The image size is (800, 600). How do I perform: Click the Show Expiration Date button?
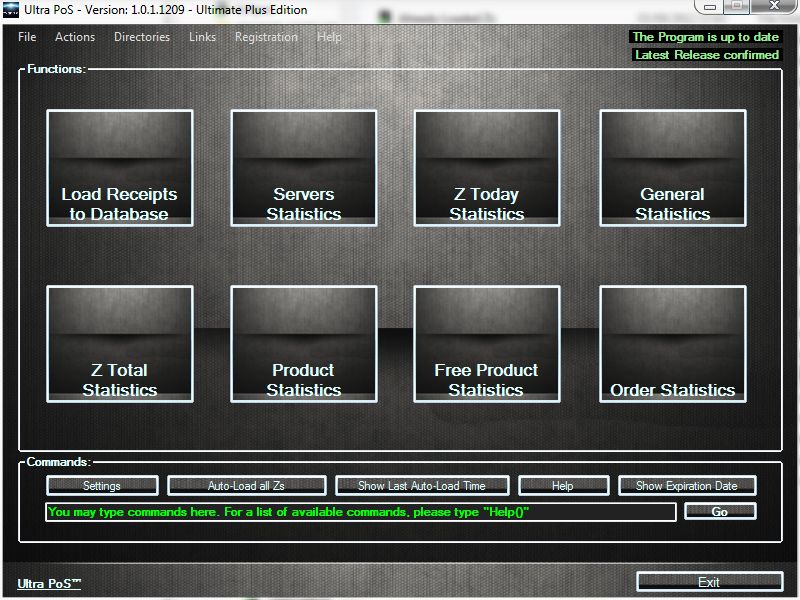687,486
